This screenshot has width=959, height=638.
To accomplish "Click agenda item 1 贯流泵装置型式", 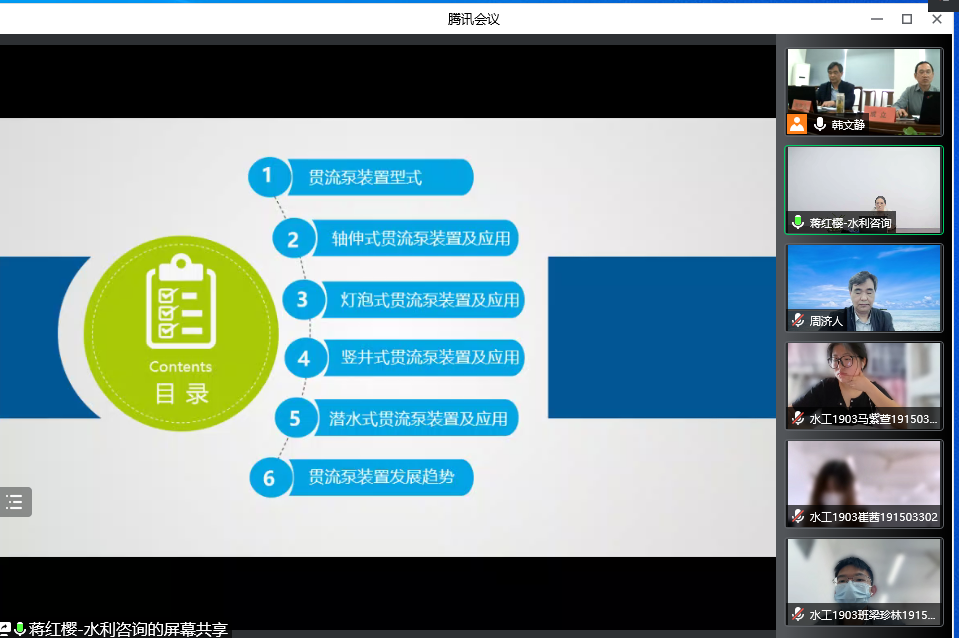I will 365,178.
